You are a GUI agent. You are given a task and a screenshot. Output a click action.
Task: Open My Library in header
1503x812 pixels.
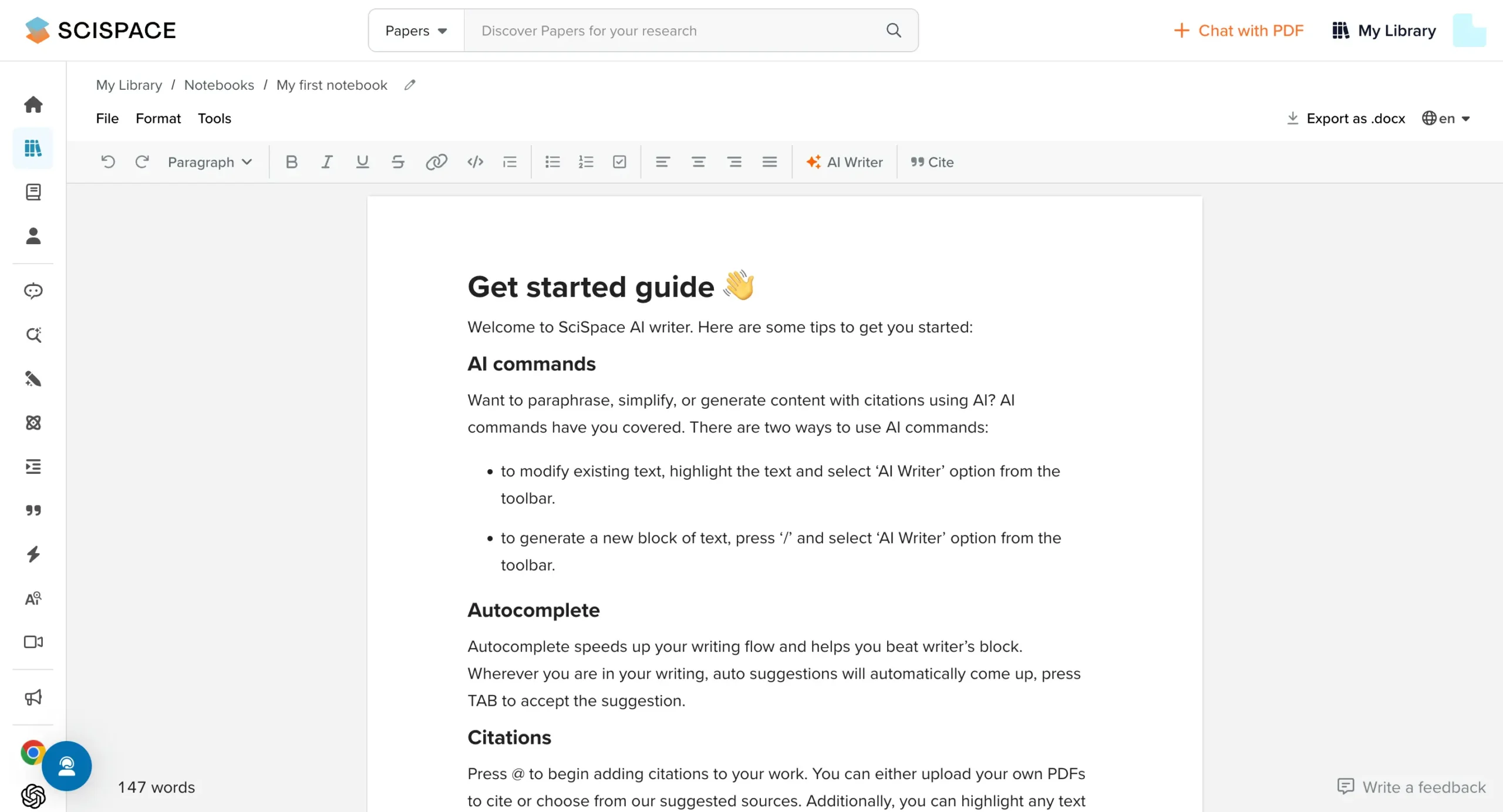point(1384,30)
